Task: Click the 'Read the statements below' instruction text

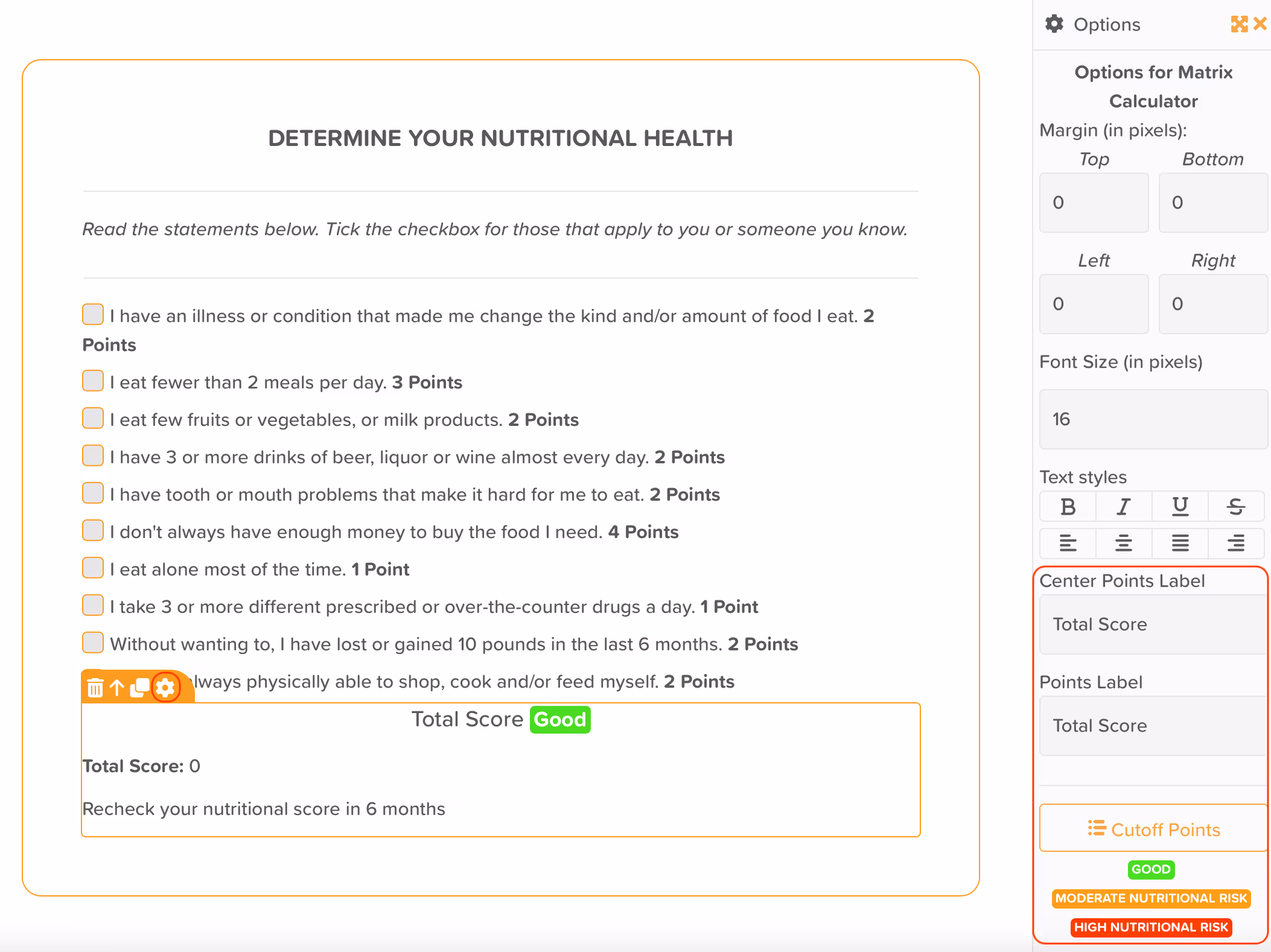Action: (x=495, y=229)
